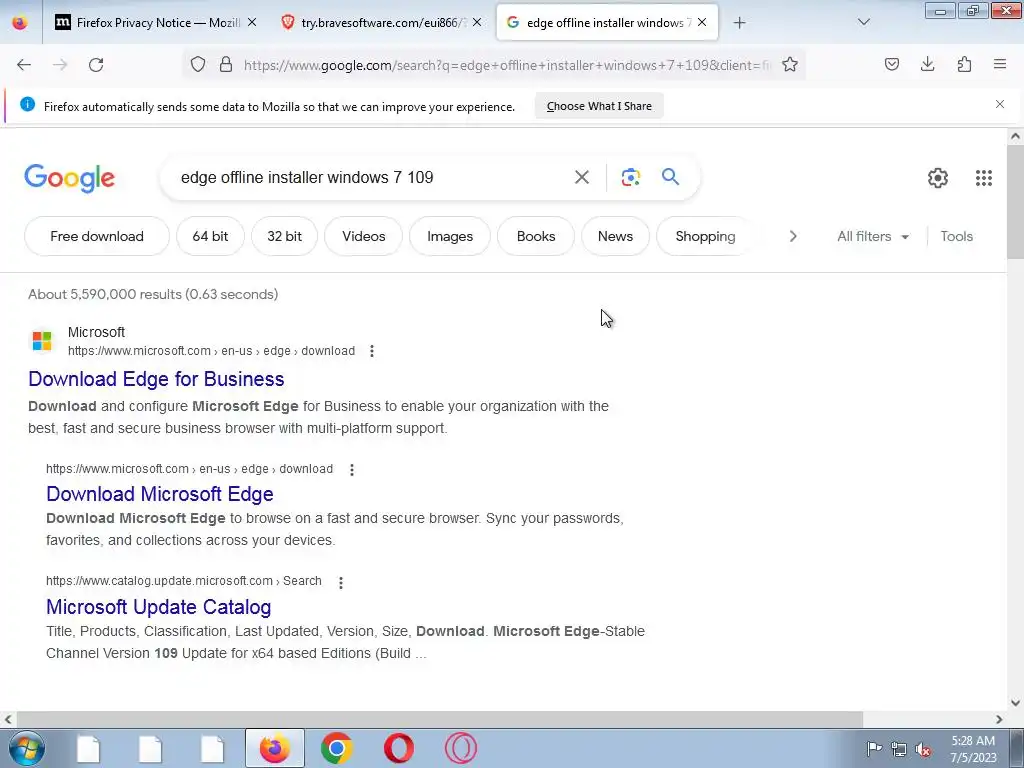Click the network tray icon
The image size is (1024, 768).
point(899,749)
